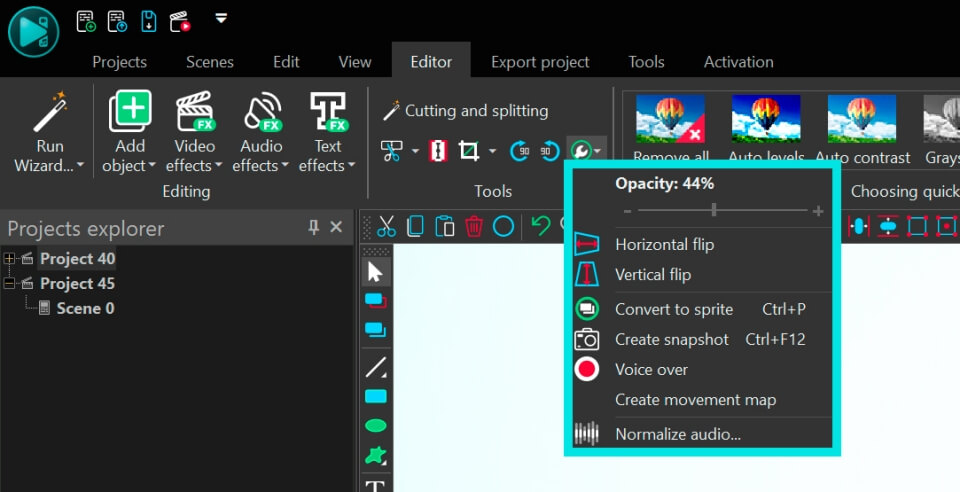Viewport: 960px width, 492px height.
Task: Close the Projects explorer panel
Action: pos(336,227)
